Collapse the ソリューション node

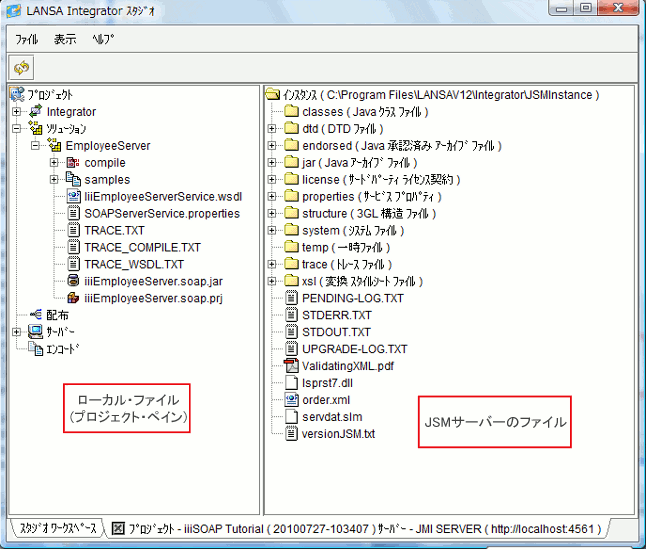coord(16,129)
